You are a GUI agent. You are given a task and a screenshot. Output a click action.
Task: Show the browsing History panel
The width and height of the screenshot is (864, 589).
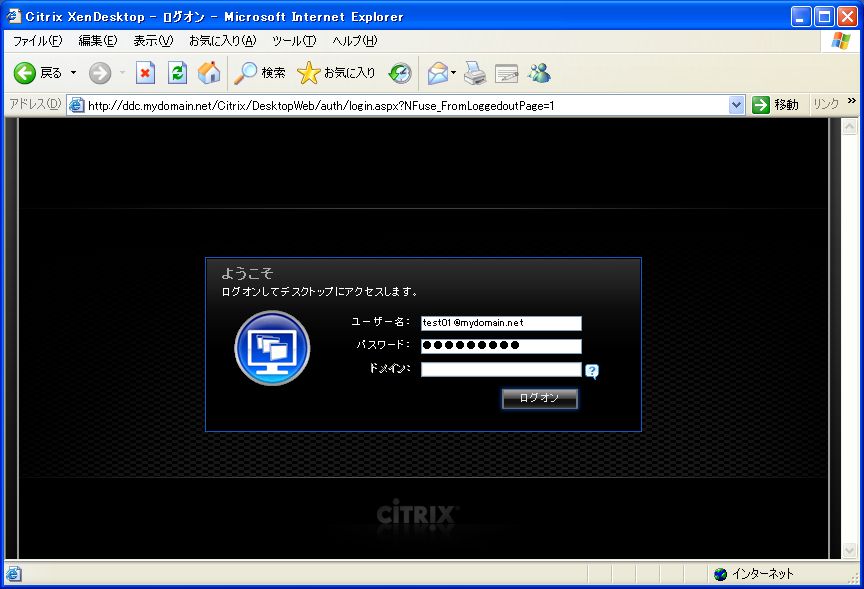[x=400, y=73]
